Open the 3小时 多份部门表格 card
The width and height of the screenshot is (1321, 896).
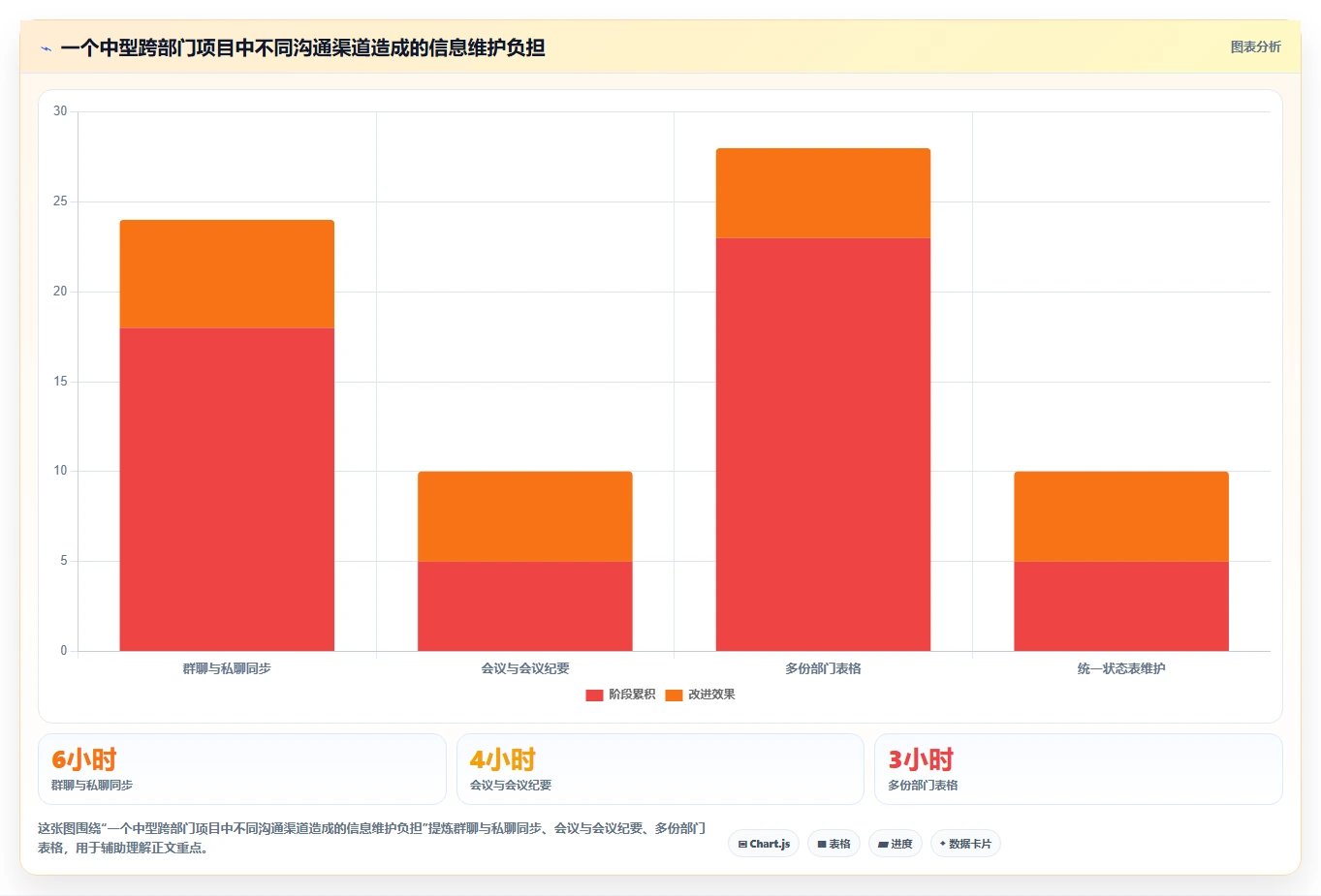[1078, 769]
